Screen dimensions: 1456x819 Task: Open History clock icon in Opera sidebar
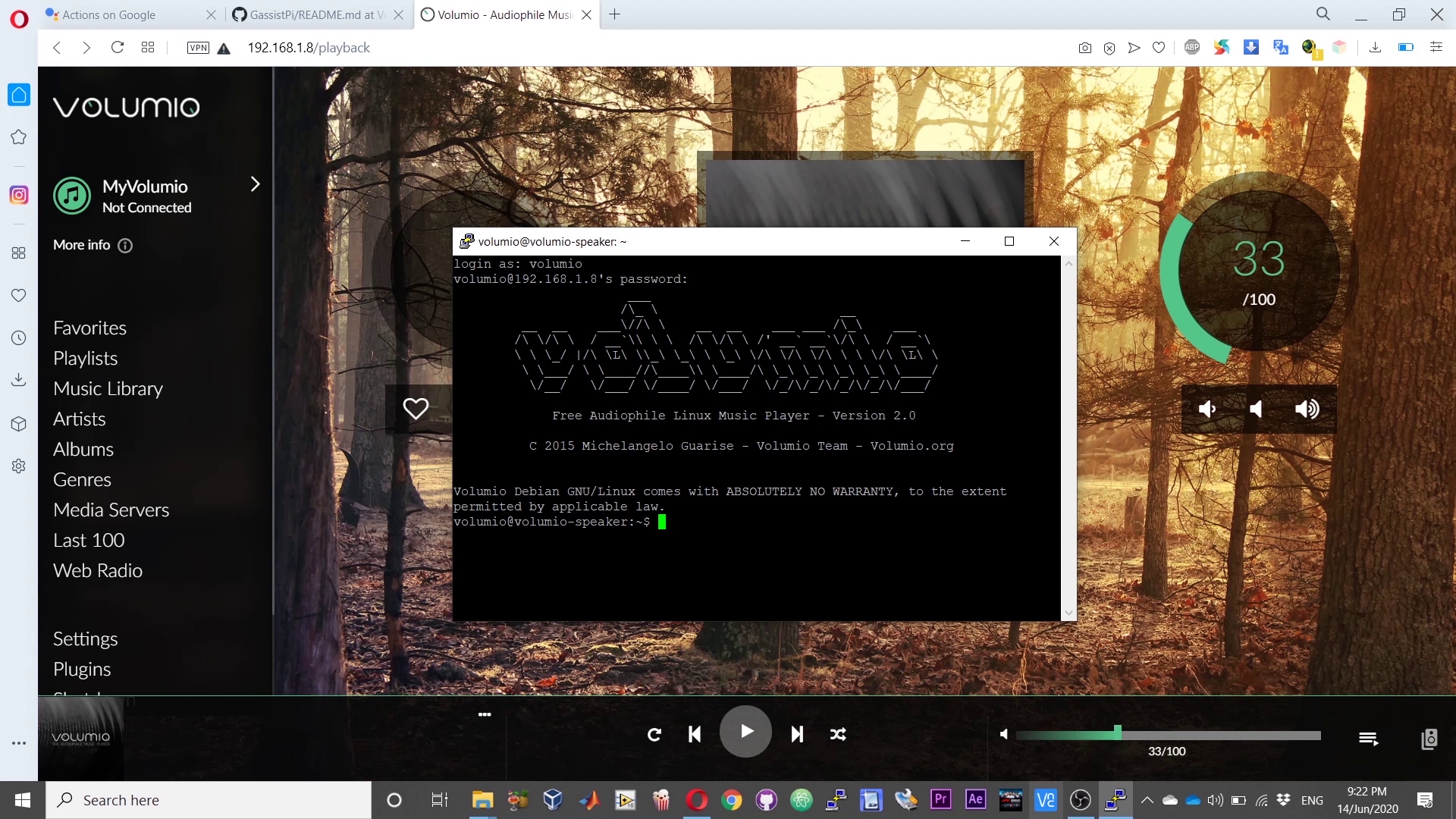click(x=19, y=337)
